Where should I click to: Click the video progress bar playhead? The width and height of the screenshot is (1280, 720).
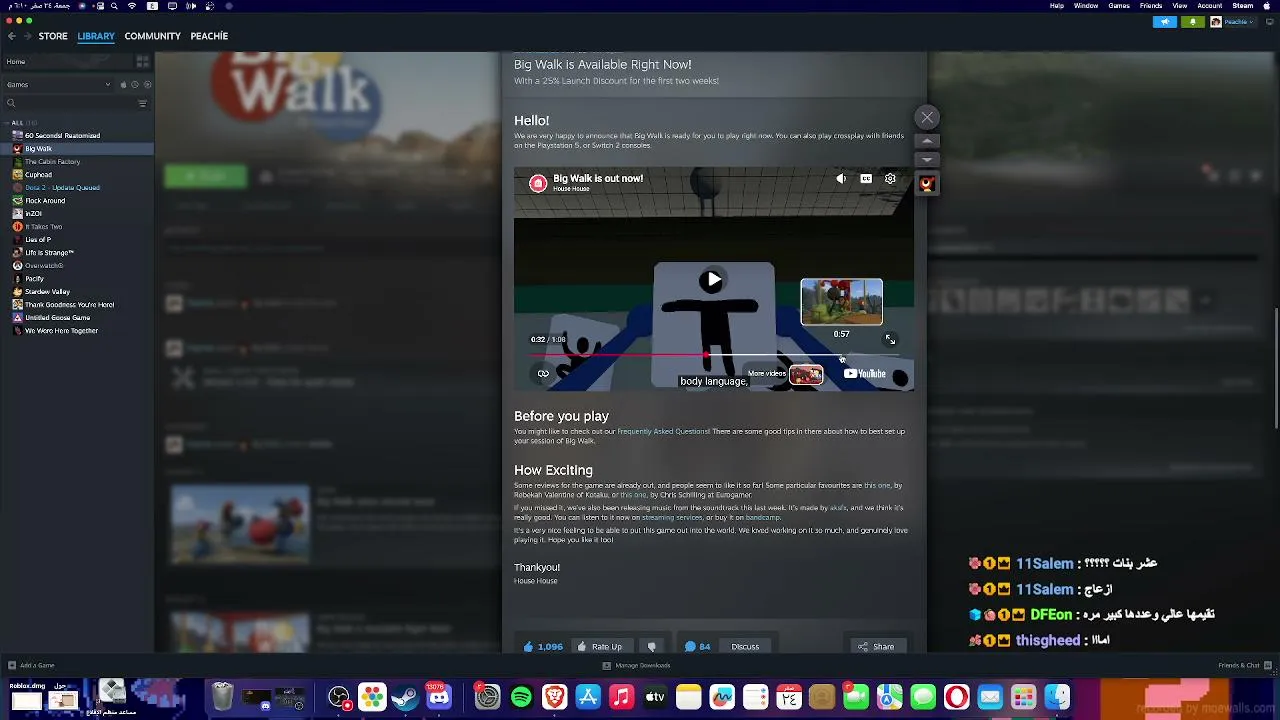[708, 354]
